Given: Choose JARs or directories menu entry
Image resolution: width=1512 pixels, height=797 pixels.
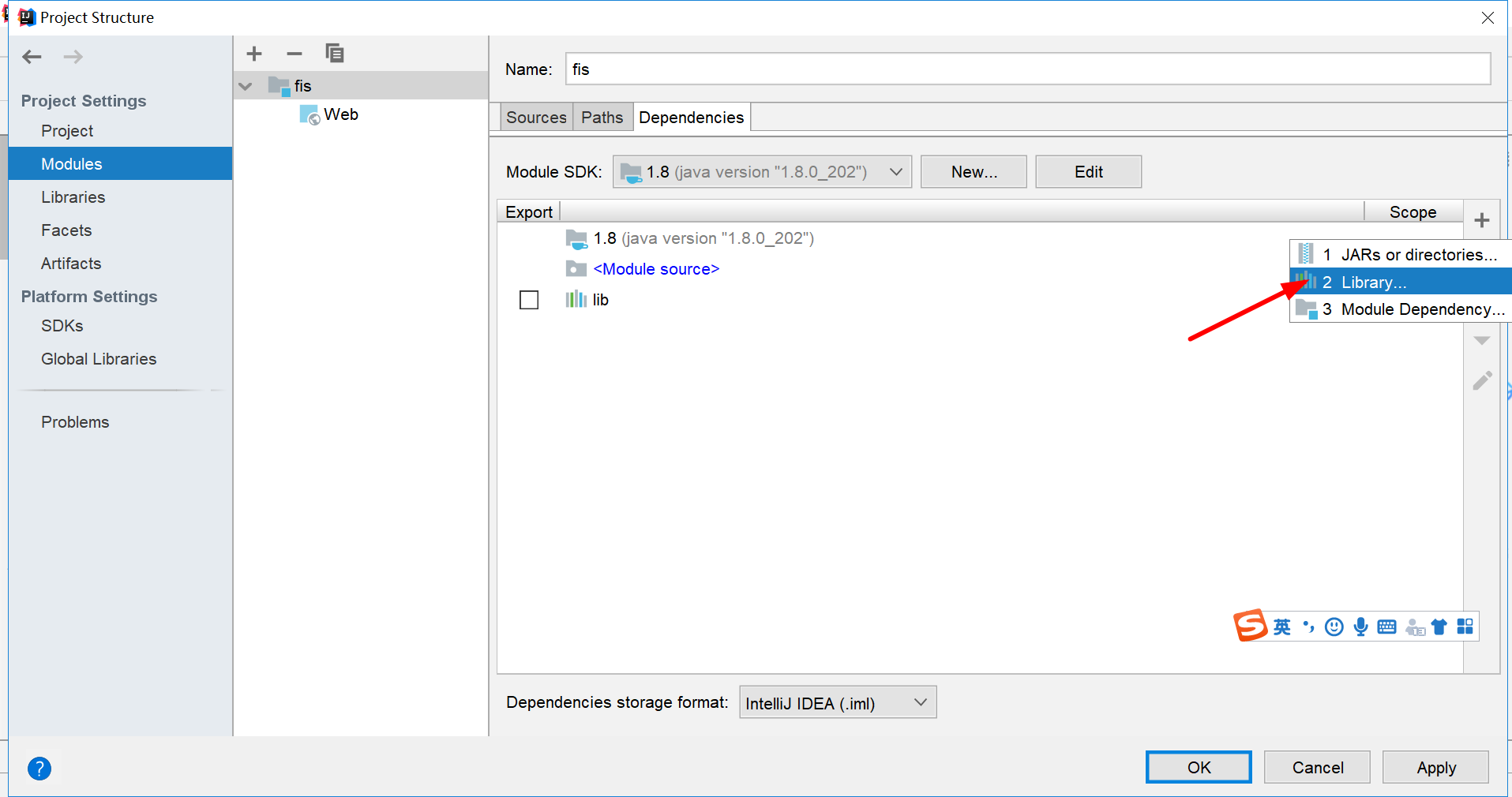Looking at the screenshot, I should (x=1400, y=255).
